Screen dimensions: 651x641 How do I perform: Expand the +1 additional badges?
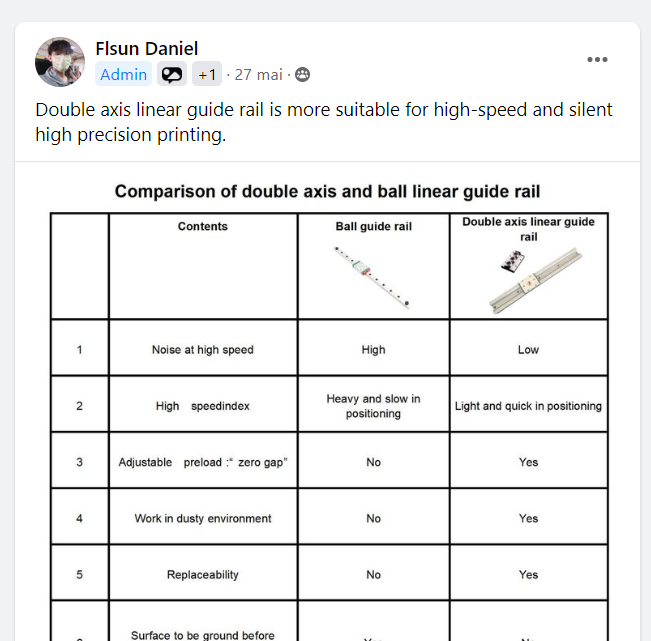point(207,74)
